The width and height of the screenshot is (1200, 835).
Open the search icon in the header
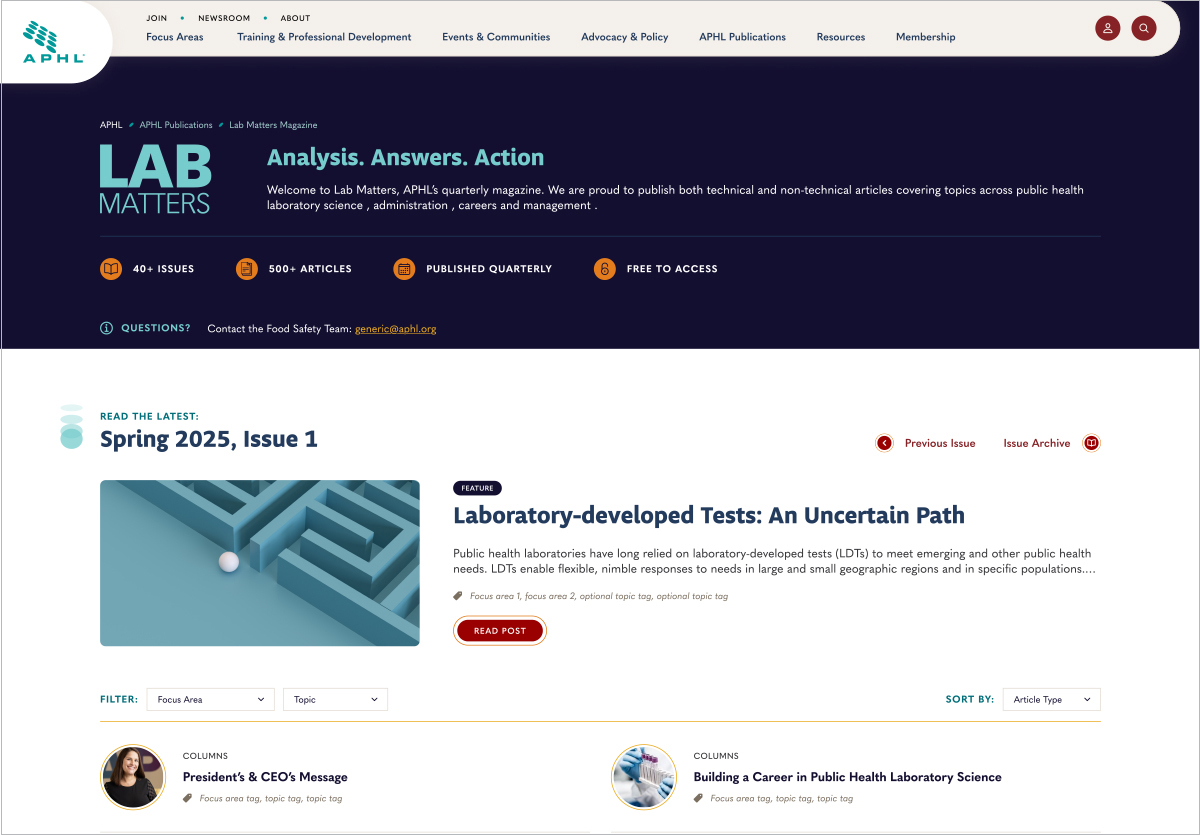(1144, 28)
